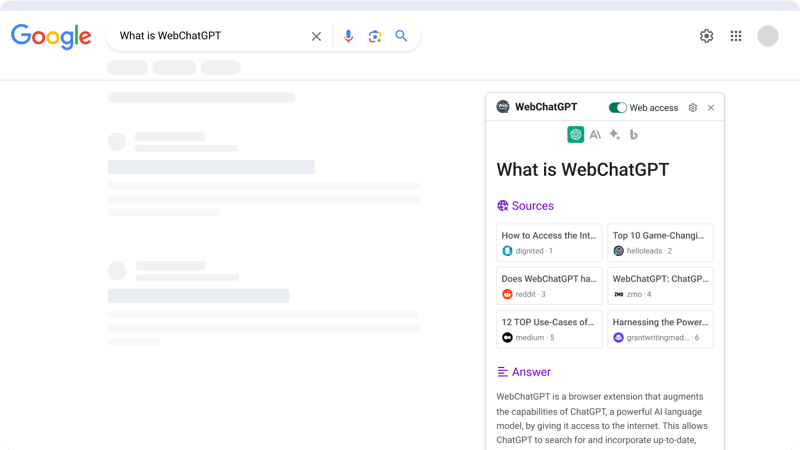This screenshot has width=800, height=450.
Task: Click the 'What is WebChatGPT' panel title
Action: click(583, 170)
